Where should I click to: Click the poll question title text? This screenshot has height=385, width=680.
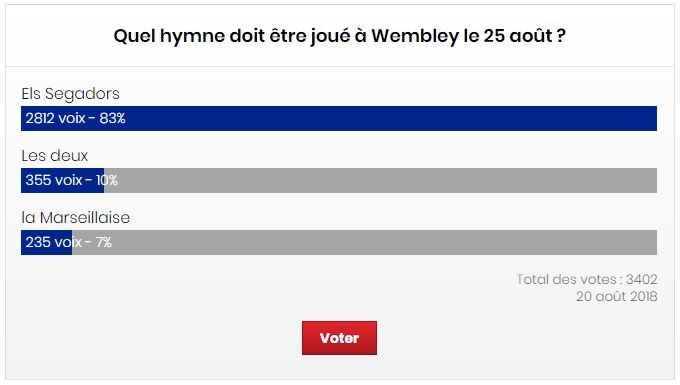pyautogui.click(x=340, y=36)
